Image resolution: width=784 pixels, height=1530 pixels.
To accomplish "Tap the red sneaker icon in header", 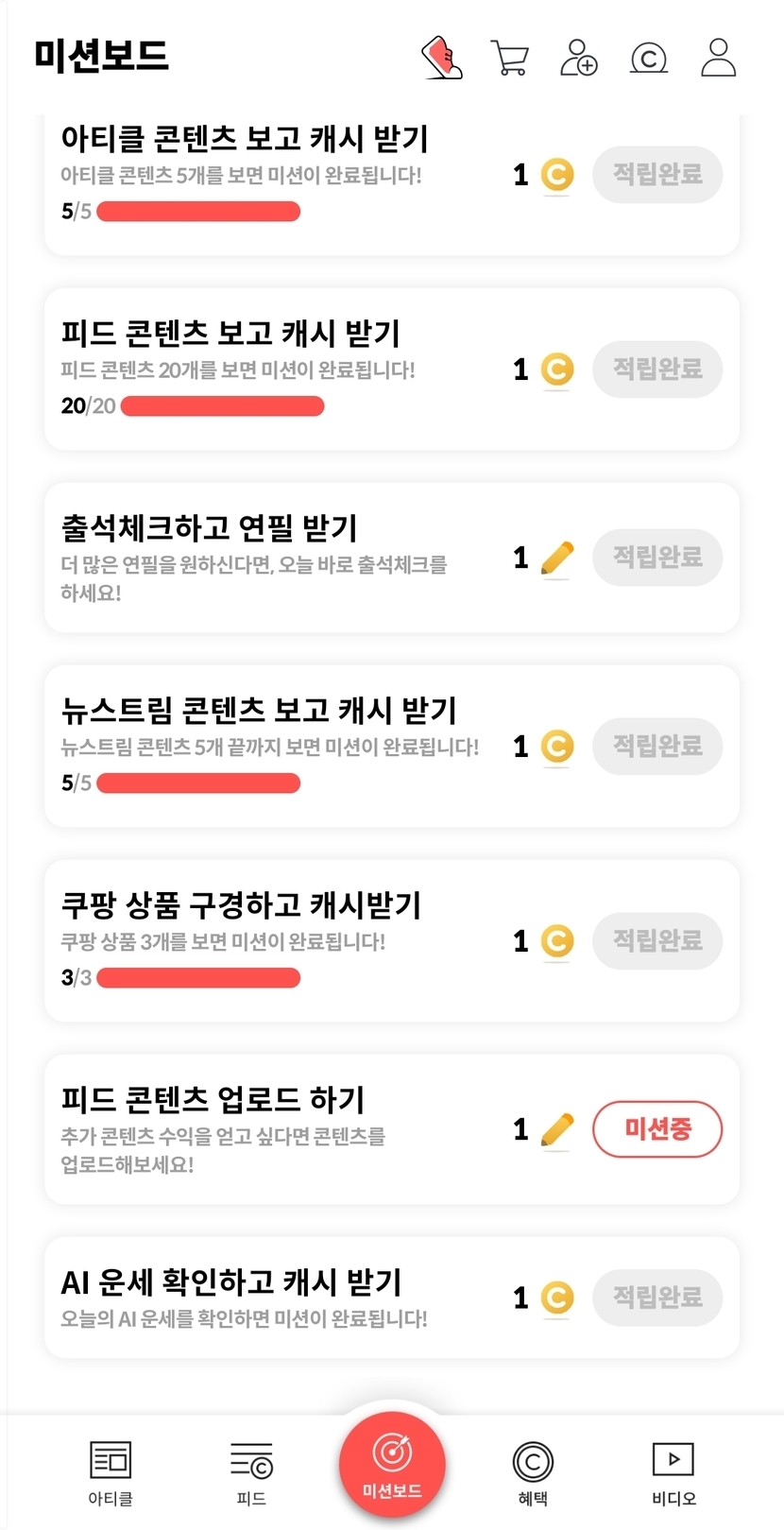I will [441, 58].
